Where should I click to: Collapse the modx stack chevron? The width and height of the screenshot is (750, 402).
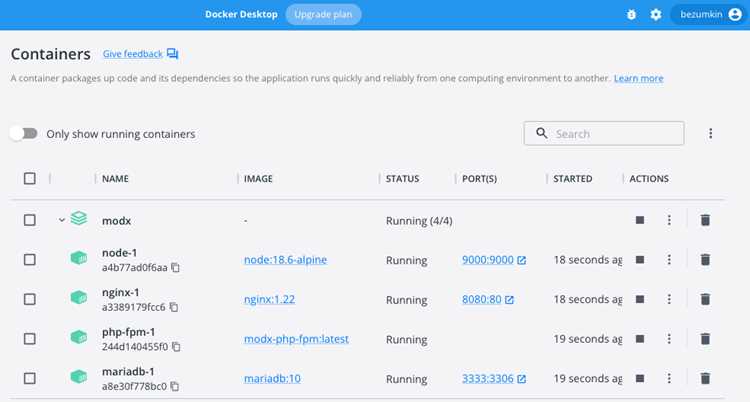tap(62, 220)
